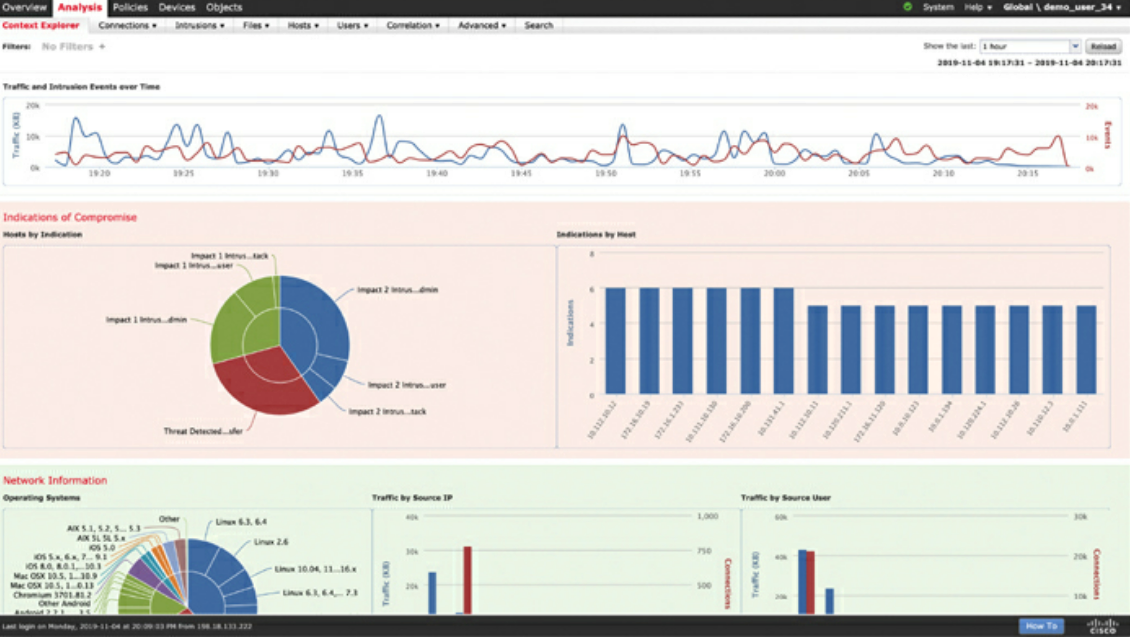Click the How To button

click(x=1041, y=626)
